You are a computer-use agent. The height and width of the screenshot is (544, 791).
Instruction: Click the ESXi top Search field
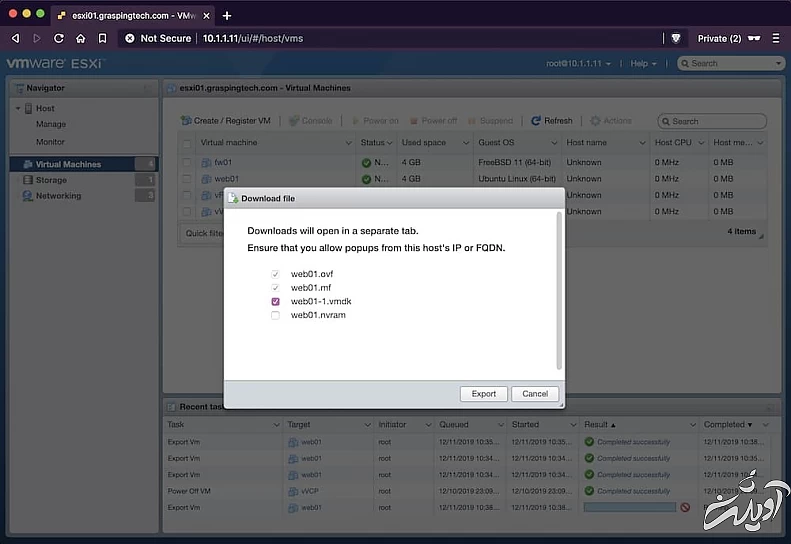[730, 63]
